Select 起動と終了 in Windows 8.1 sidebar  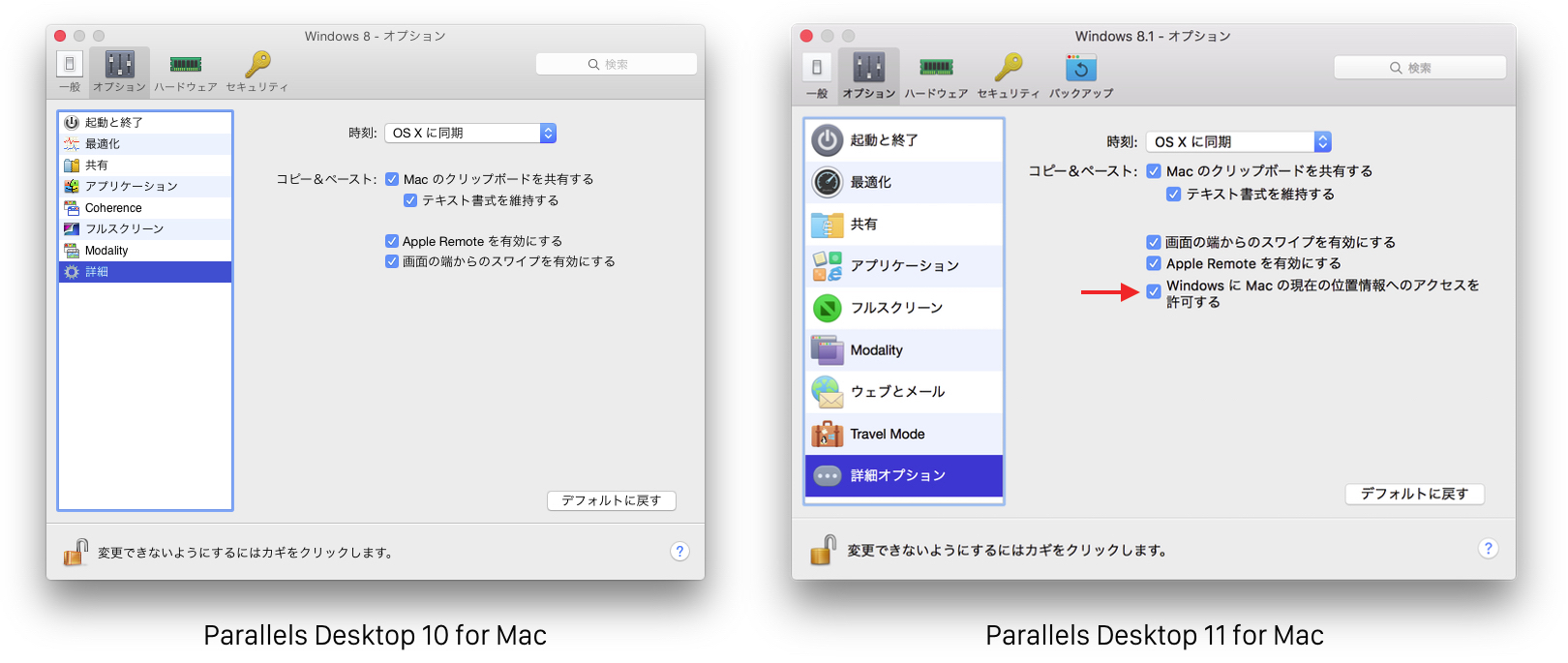tap(904, 140)
